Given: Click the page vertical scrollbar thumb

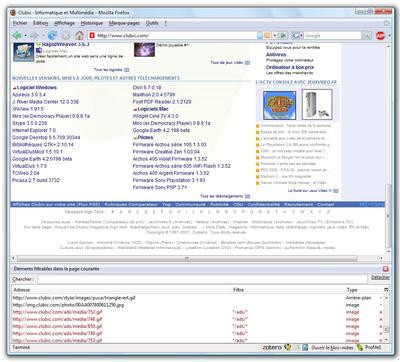Looking at the screenshot, I should click(387, 216).
